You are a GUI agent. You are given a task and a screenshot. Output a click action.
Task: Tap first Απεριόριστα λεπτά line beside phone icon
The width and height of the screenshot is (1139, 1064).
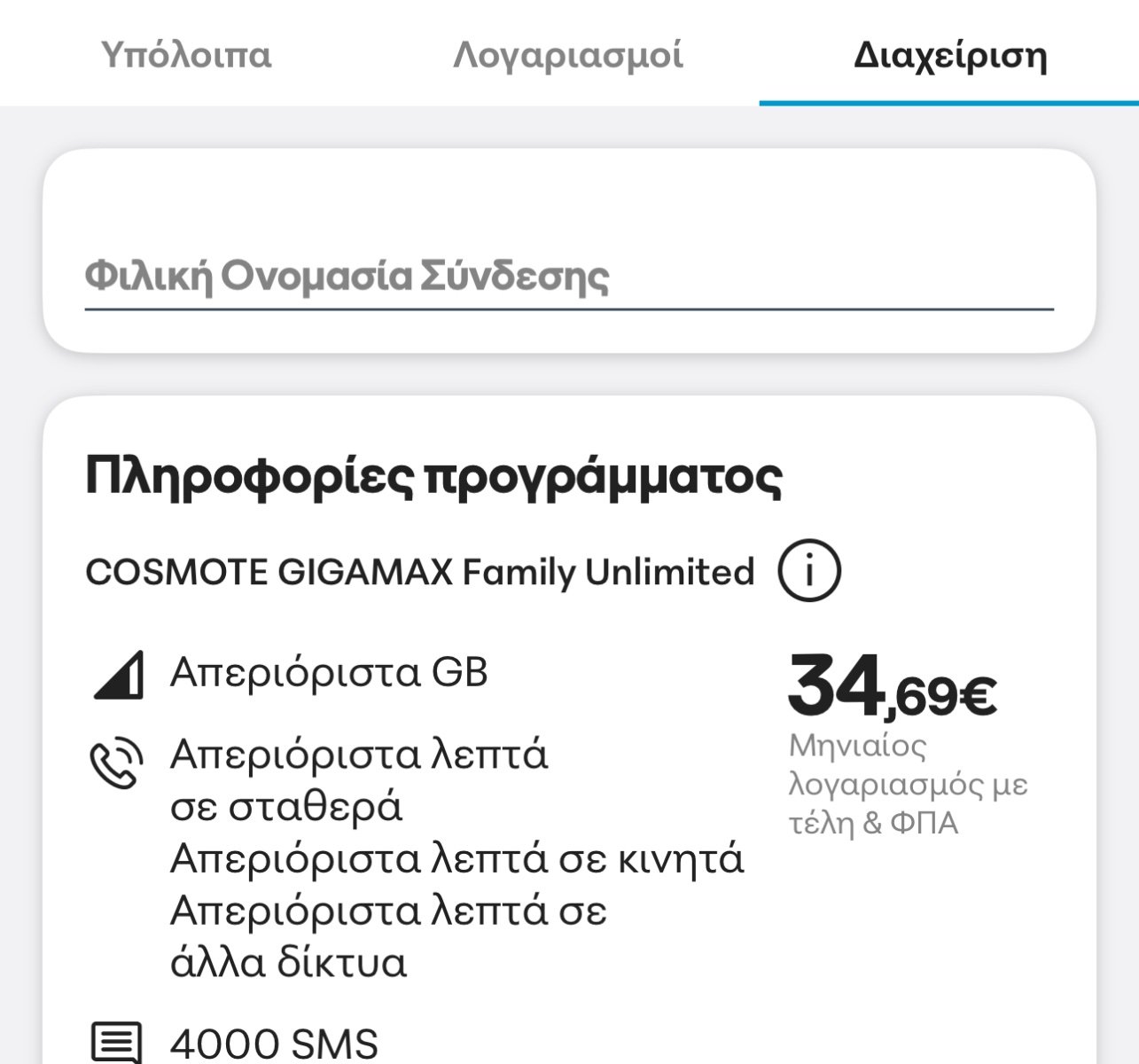[x=359, y=755]
